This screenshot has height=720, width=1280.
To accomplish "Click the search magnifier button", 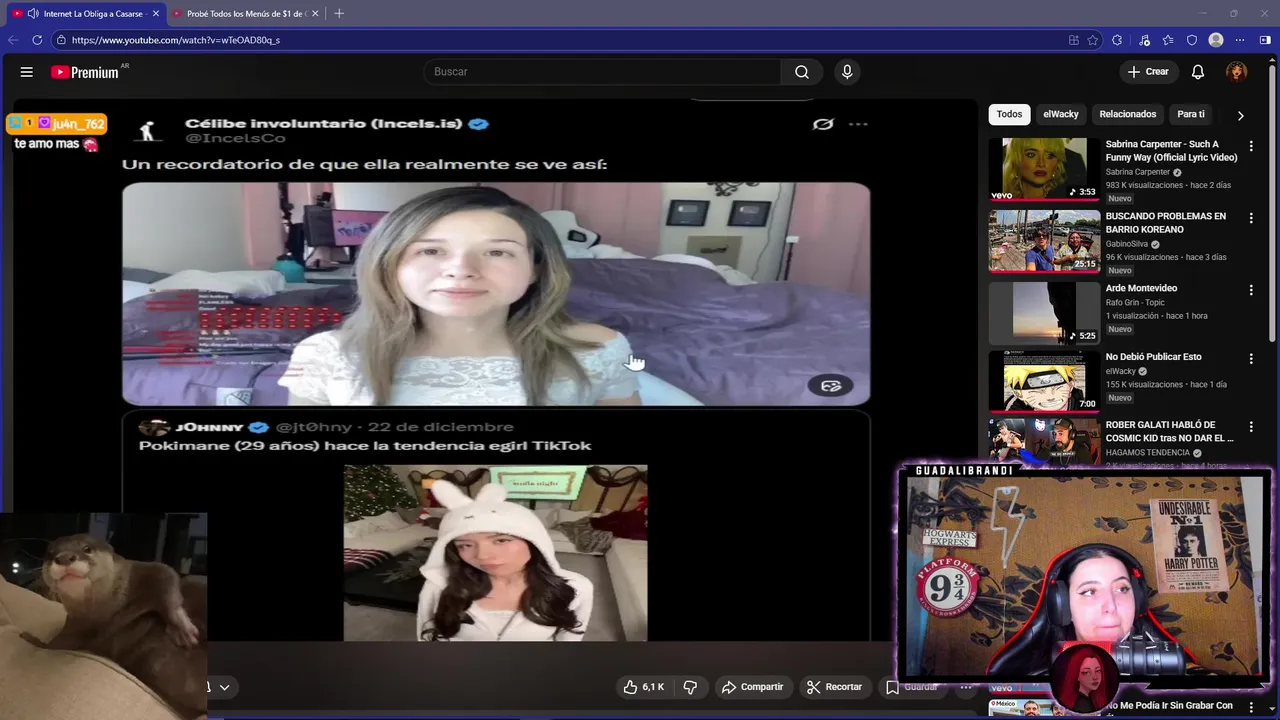I will click(802, 72).
